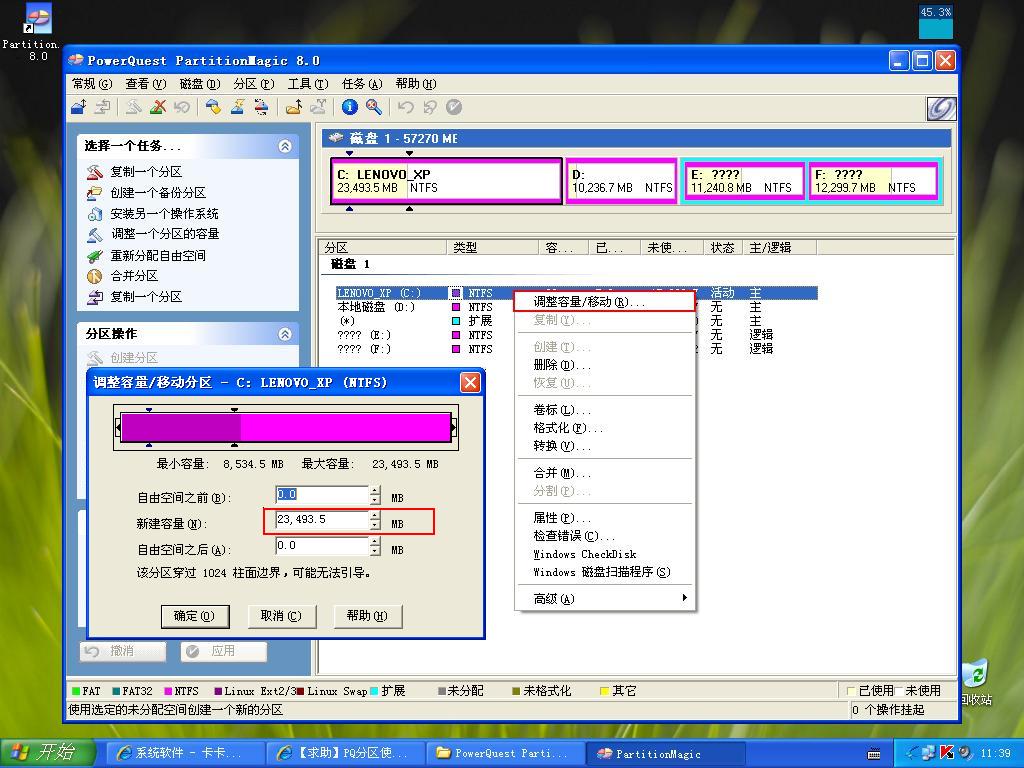Open the 查看(V) menu
The height and width of the screenshot is (768, 1024).
146,84
